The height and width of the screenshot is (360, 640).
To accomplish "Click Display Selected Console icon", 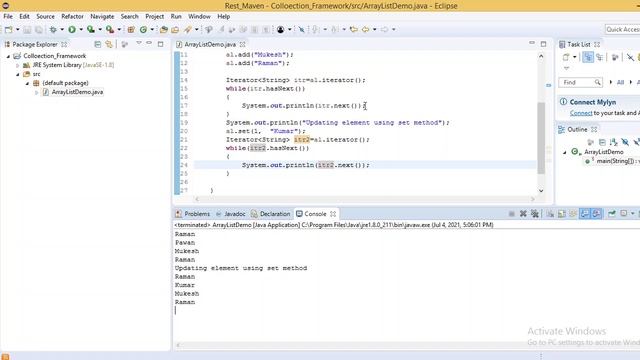I will pyautogui.click(x=623, y=213).
